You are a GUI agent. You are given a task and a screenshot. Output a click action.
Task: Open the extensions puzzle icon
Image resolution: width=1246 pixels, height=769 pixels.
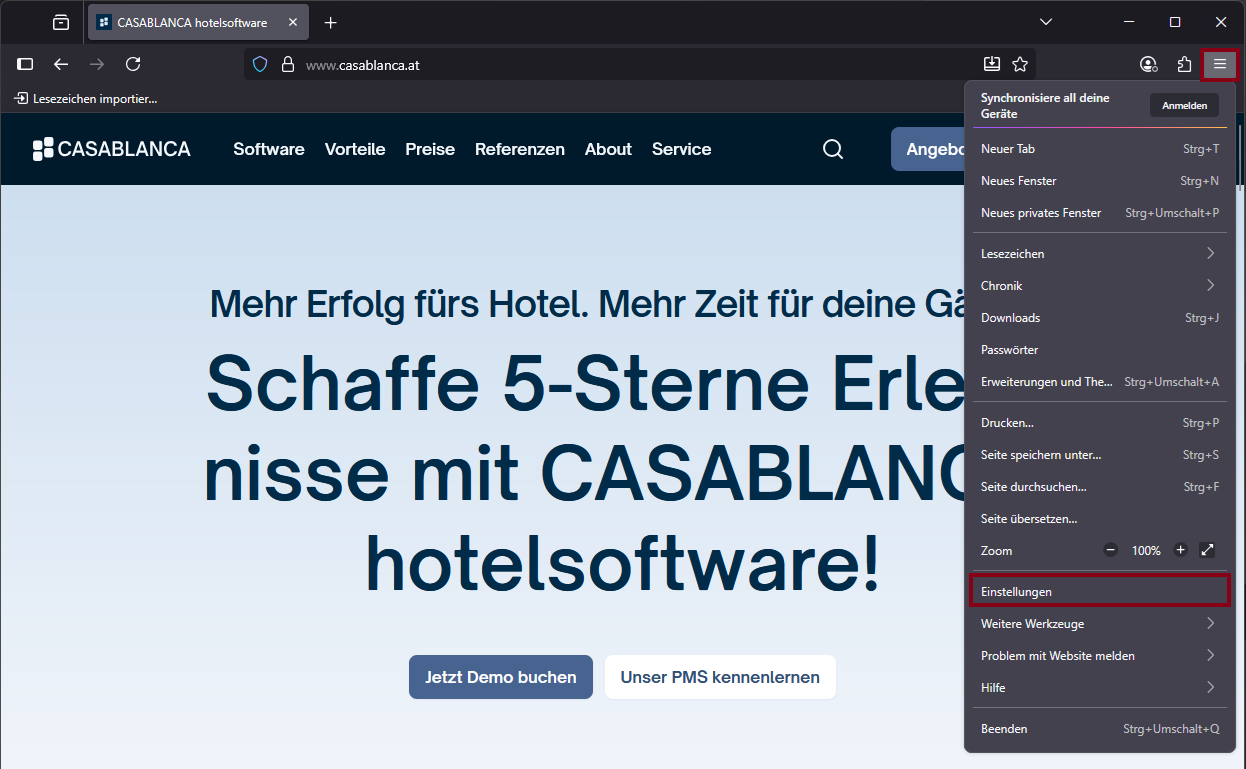pyautogui.click(x=1184, y=64)
